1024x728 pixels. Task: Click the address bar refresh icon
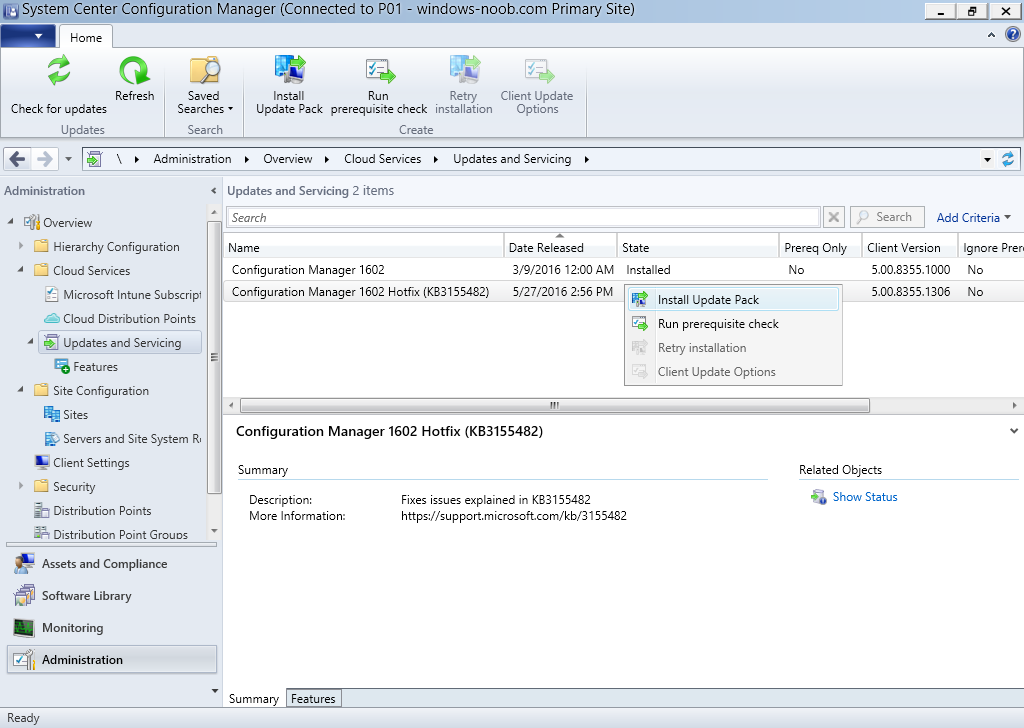(x=1008, y=159)
